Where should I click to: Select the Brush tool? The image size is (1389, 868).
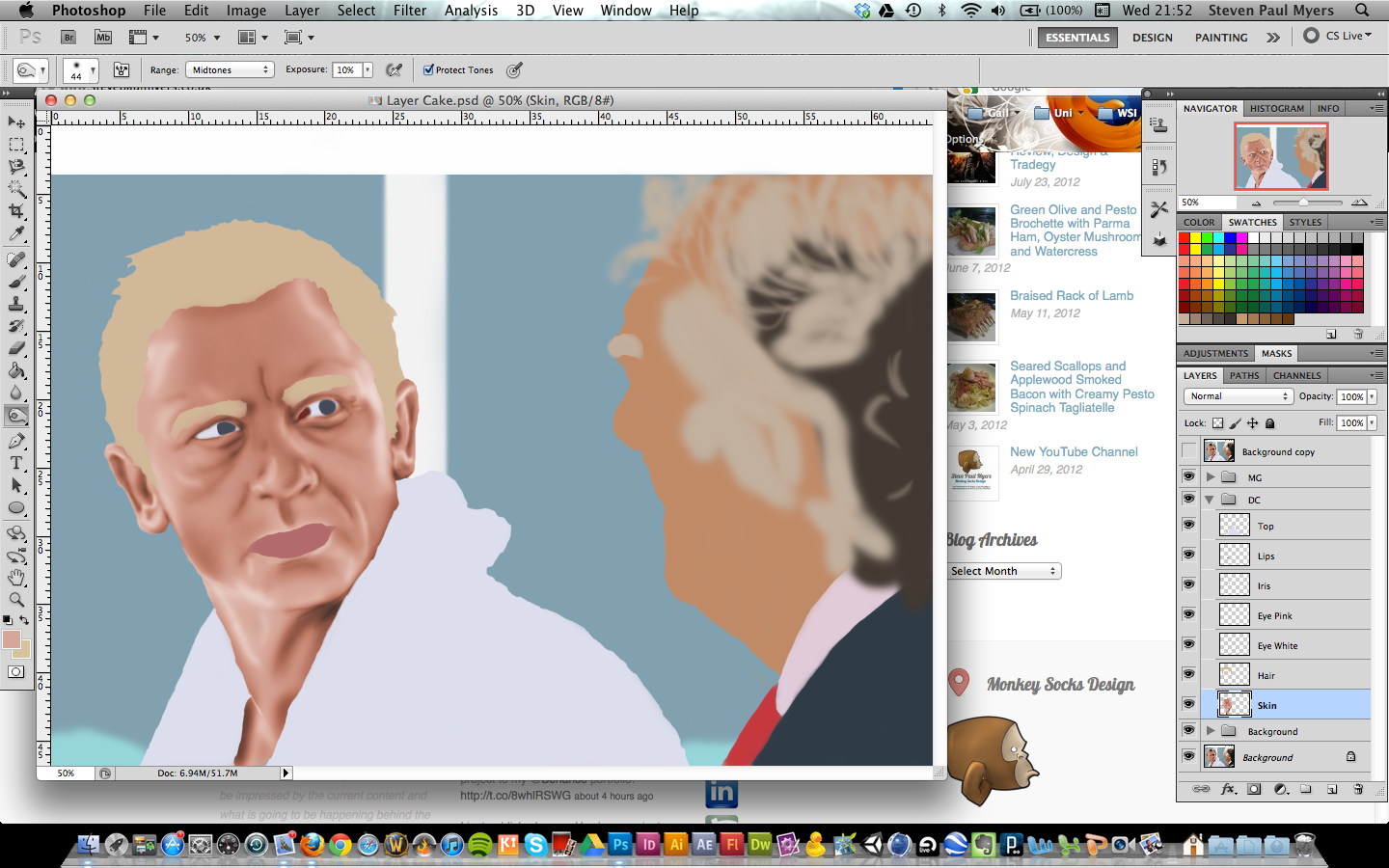16,282
